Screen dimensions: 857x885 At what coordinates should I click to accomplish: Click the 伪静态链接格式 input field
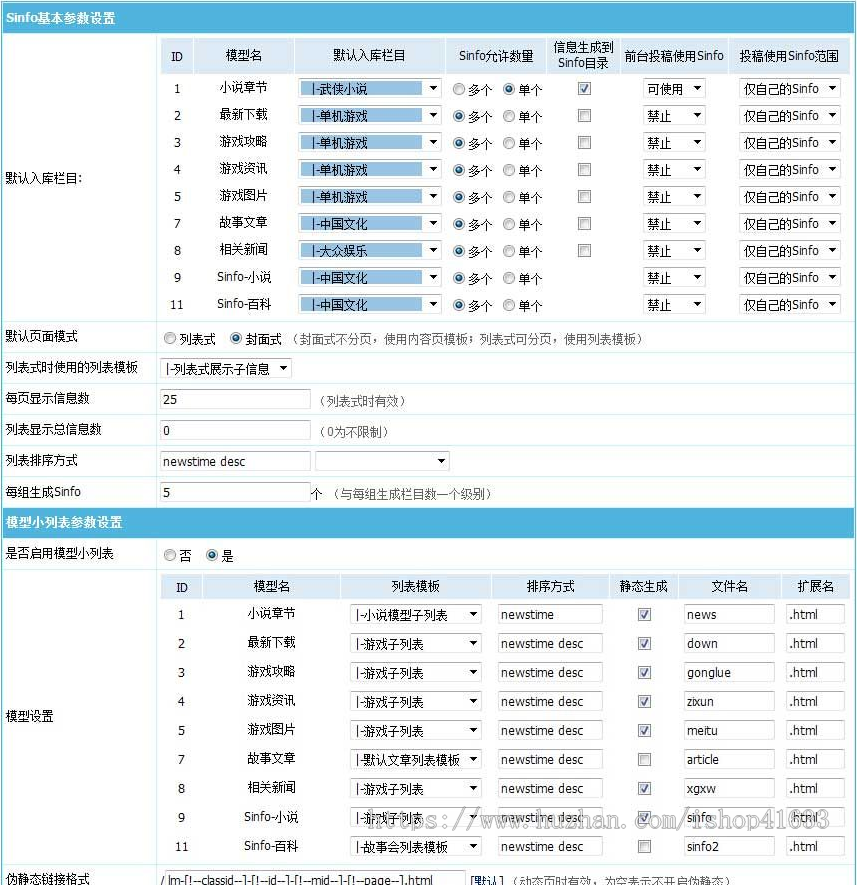(313, 878)
